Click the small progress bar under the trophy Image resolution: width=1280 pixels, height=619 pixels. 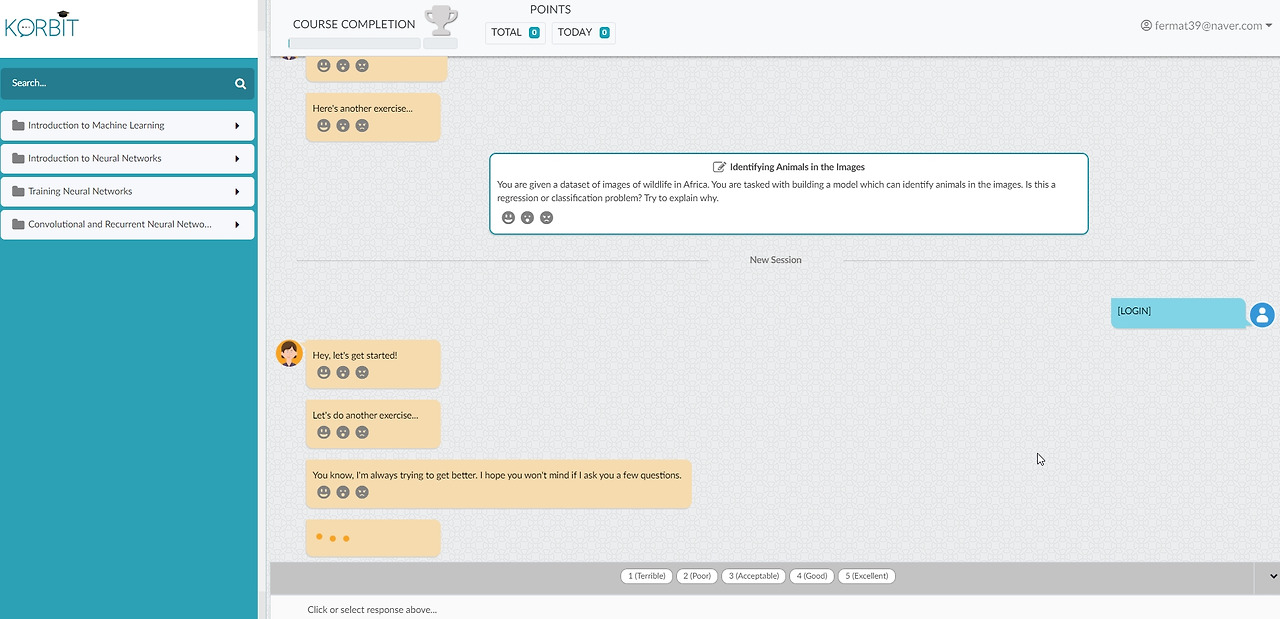(441, 44)
